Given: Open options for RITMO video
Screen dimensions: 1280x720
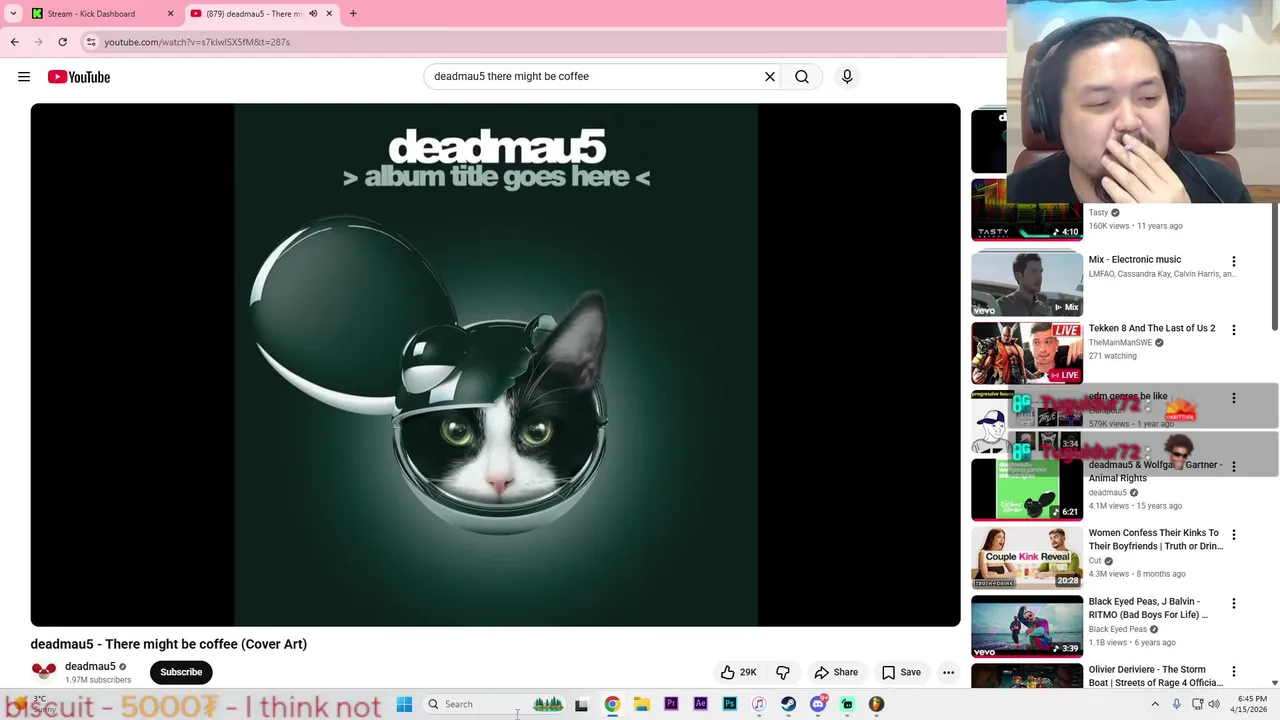Looking at the screenshot, I should (x=1233, y=604).
